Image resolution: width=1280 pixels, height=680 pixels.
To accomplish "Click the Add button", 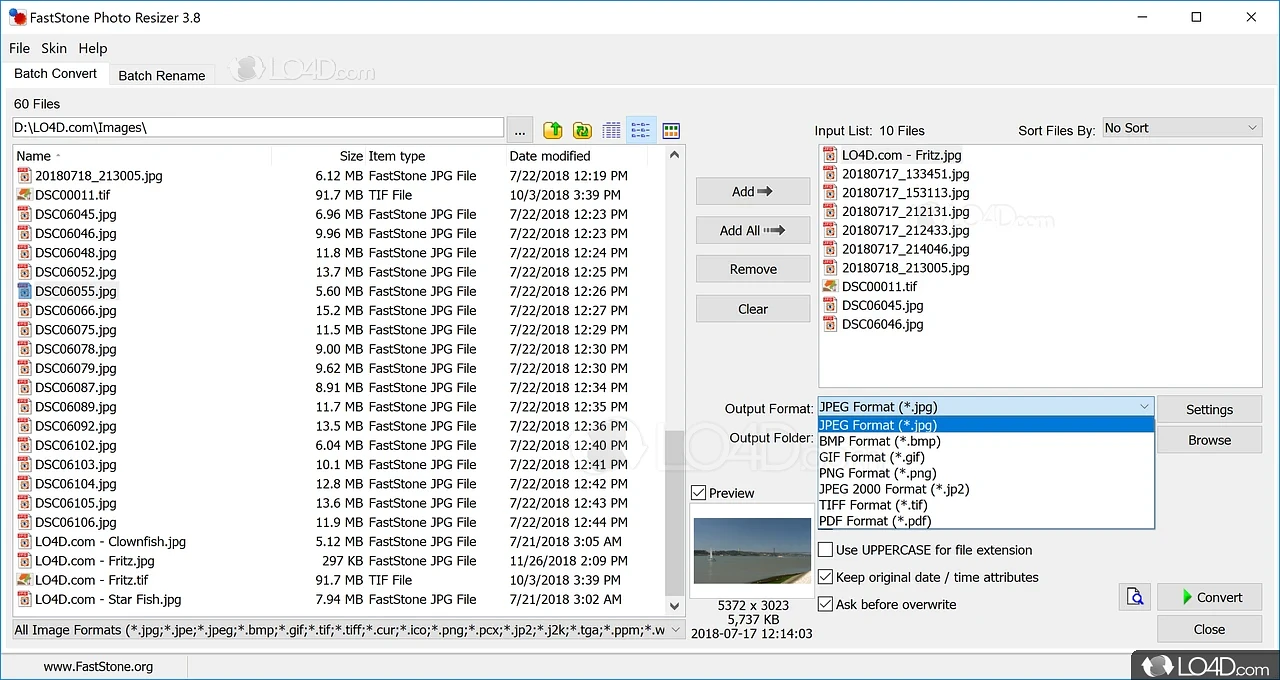I will click(753, 191).
